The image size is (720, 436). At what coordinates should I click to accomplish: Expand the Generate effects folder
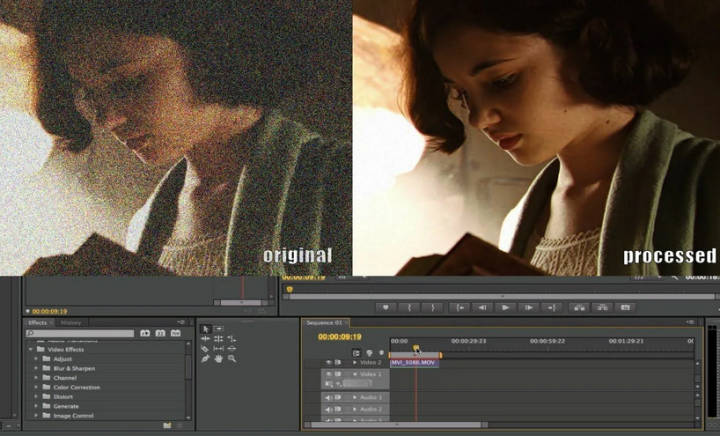pos(36,406)
